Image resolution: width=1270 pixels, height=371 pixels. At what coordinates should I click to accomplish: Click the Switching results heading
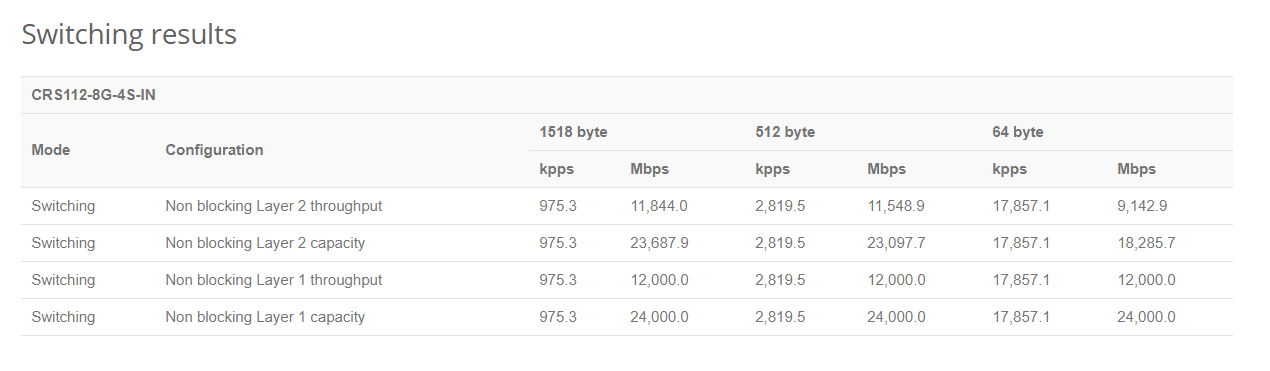pos(129,35)
